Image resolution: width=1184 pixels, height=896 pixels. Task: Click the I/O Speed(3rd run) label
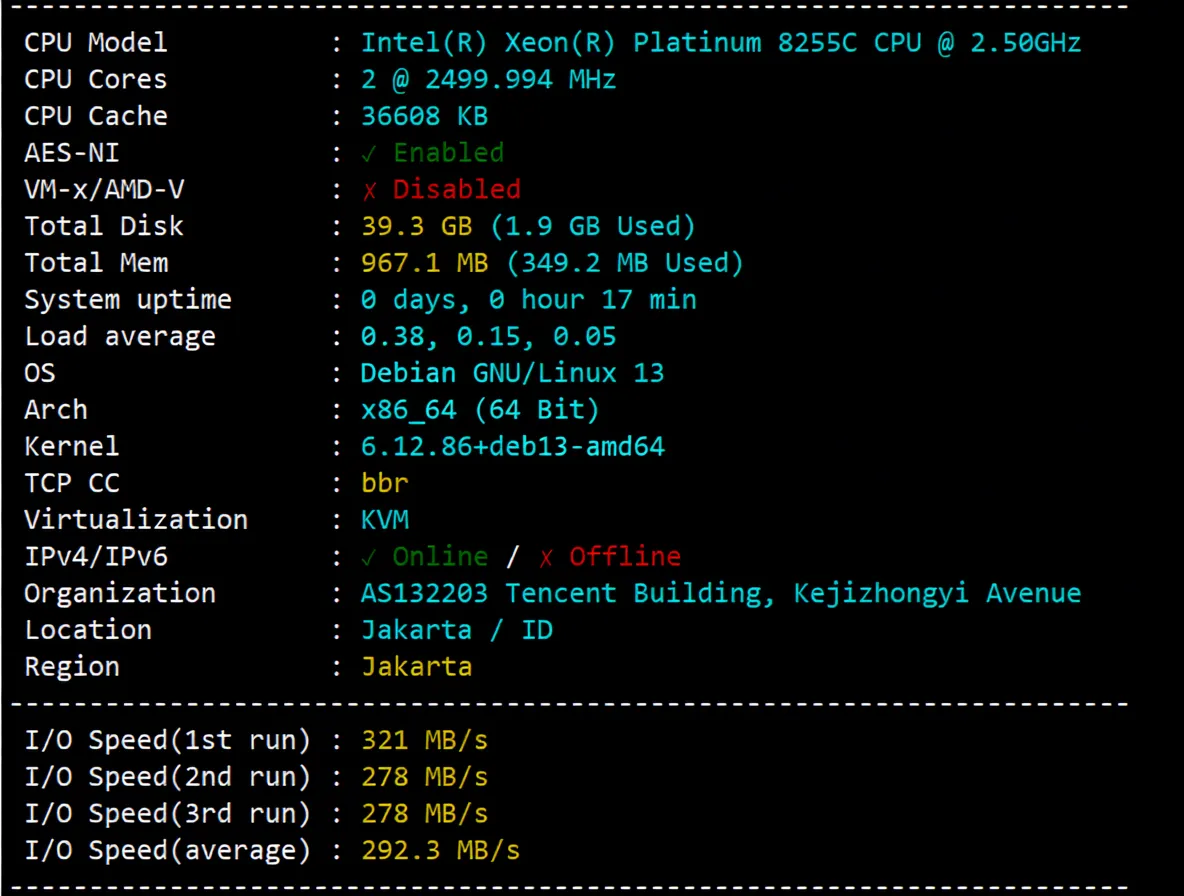pyautogui.click(x=168, y=814)
